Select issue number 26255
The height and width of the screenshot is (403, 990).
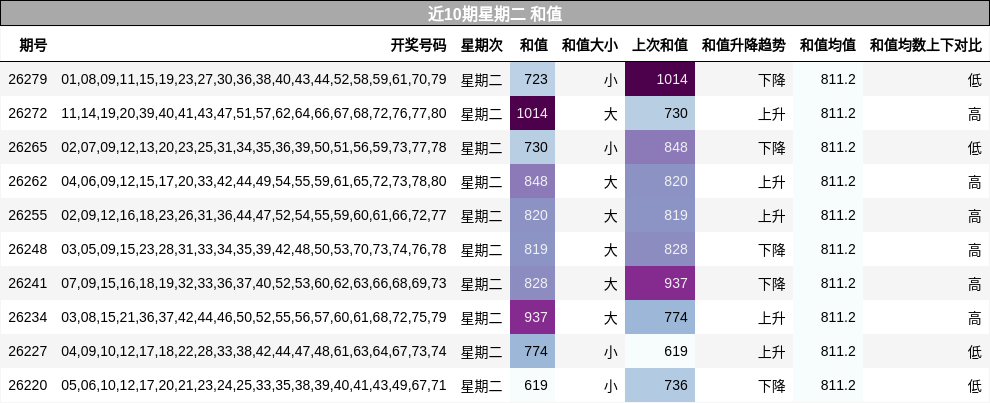point(28,215)
